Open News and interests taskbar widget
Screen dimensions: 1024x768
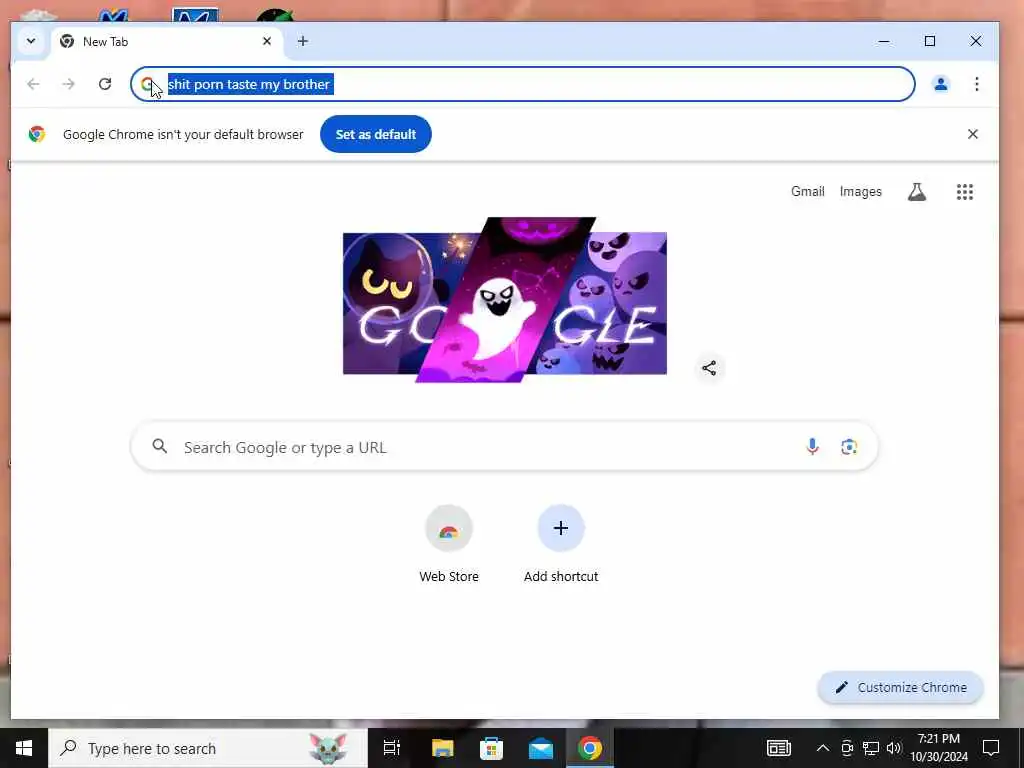778,748
